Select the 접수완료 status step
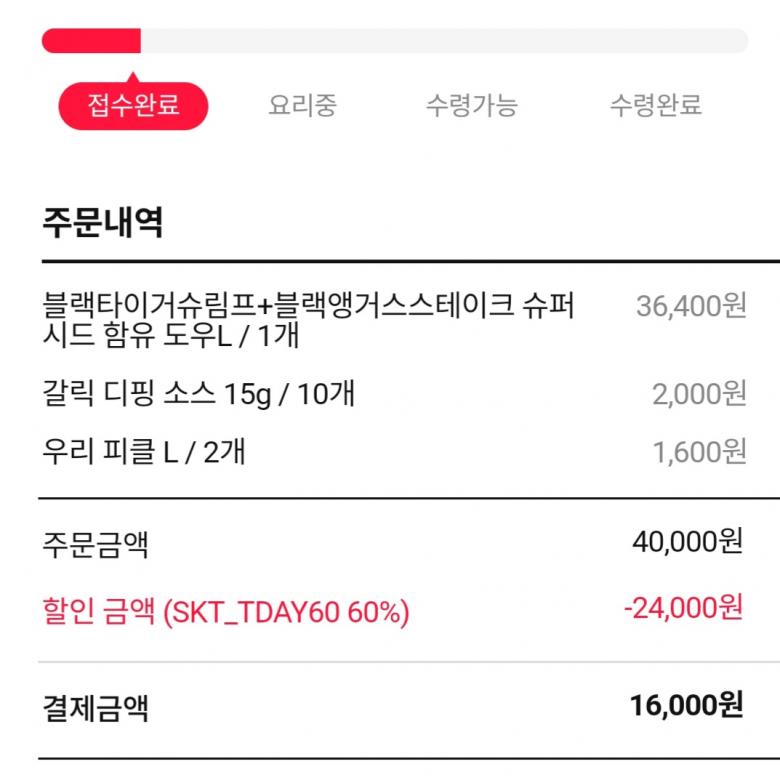This screenshot has height=780, width=780. (x=133, y=105)
